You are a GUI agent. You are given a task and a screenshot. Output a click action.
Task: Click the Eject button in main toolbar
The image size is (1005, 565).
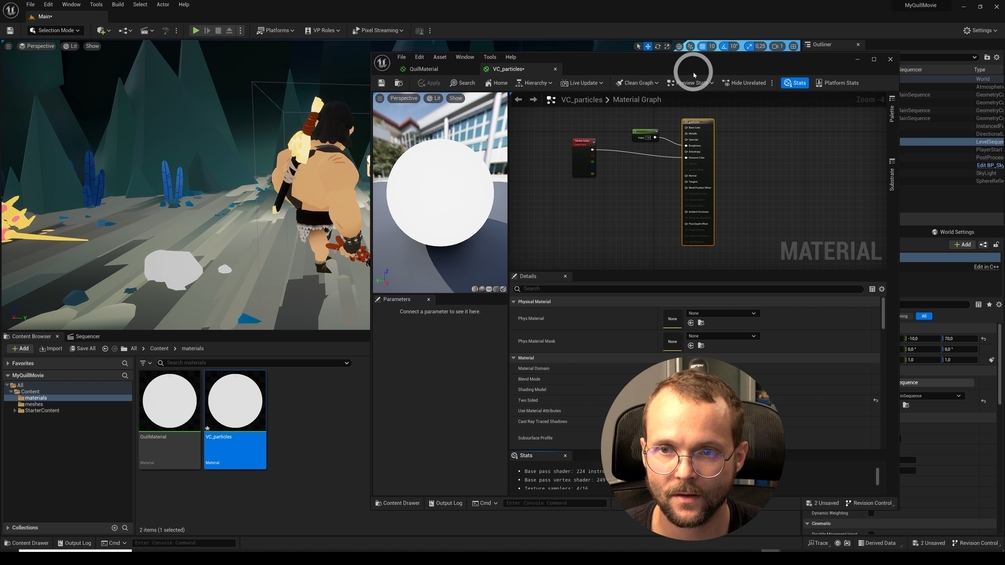pos(229,30)
